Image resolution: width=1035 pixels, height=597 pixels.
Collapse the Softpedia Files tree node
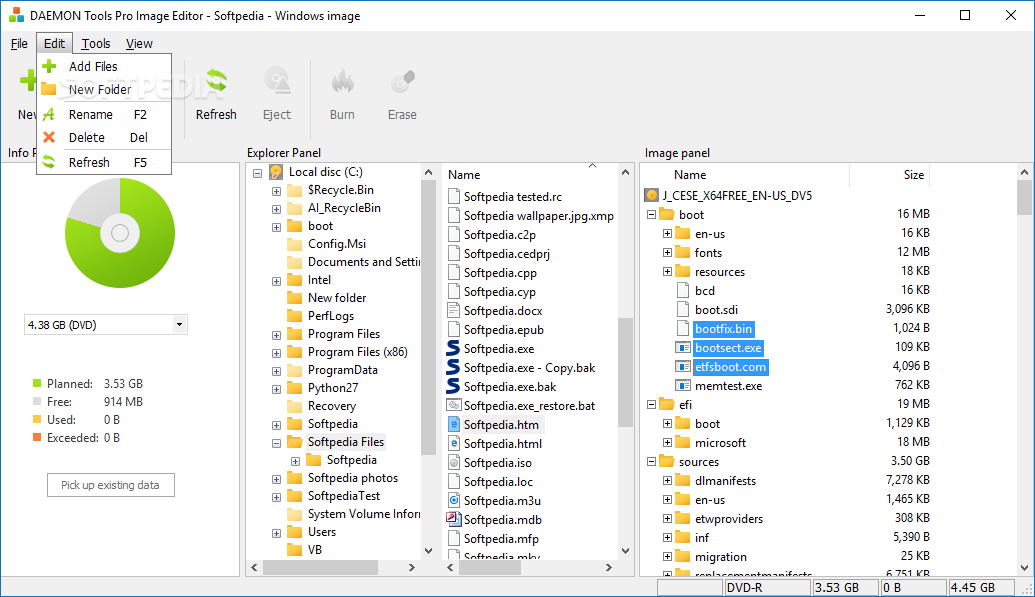(x=277, y=443)
